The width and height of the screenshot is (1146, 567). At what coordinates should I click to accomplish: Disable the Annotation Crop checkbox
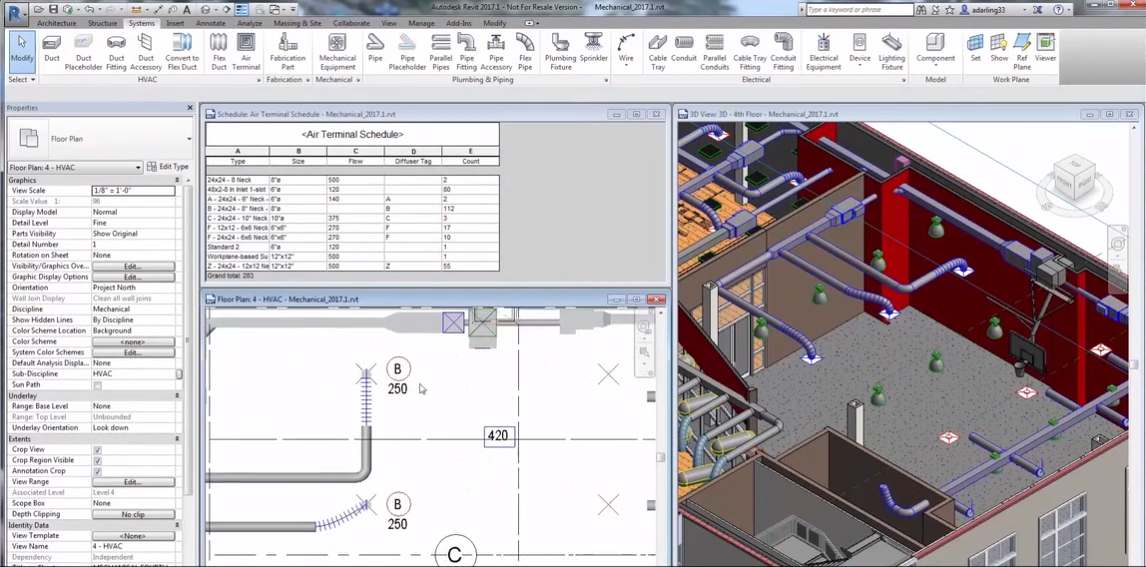coord(97,471)
